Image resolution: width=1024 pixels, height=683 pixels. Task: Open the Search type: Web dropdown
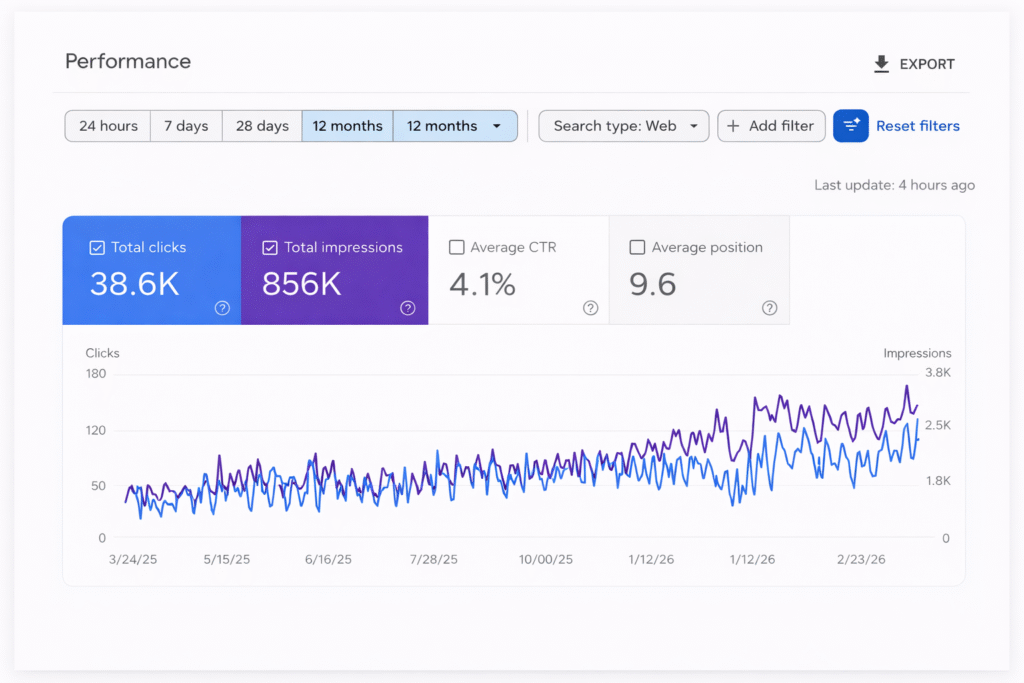(x=623, y=126)
